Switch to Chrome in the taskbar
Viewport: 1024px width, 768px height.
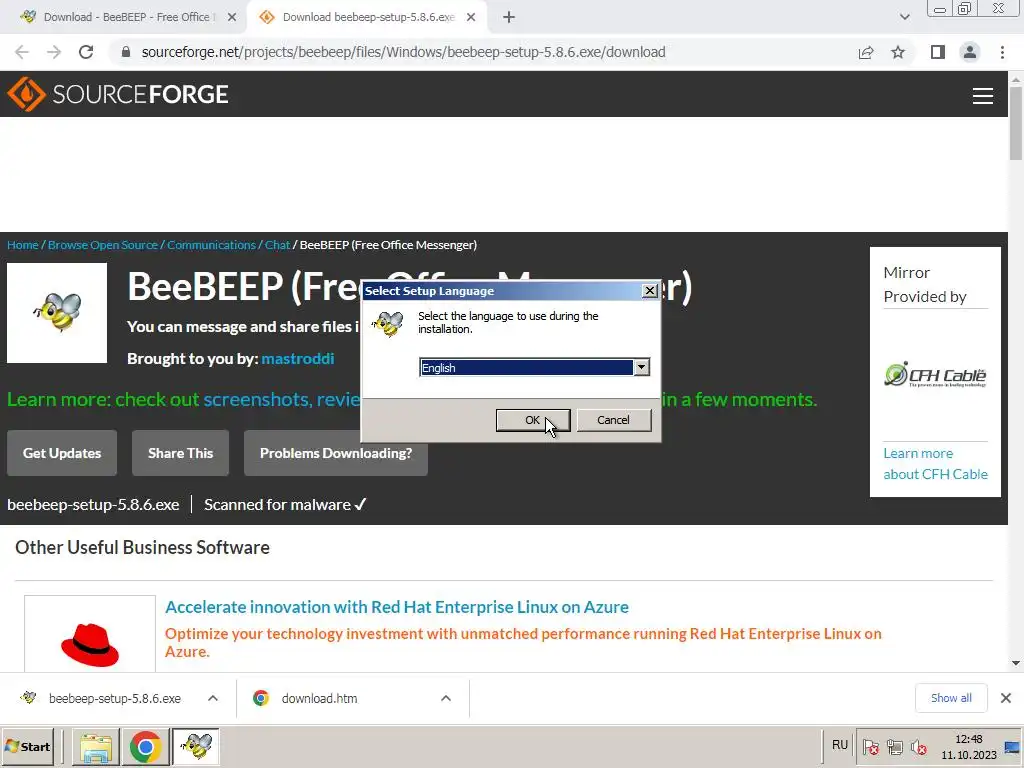[145, 746]
